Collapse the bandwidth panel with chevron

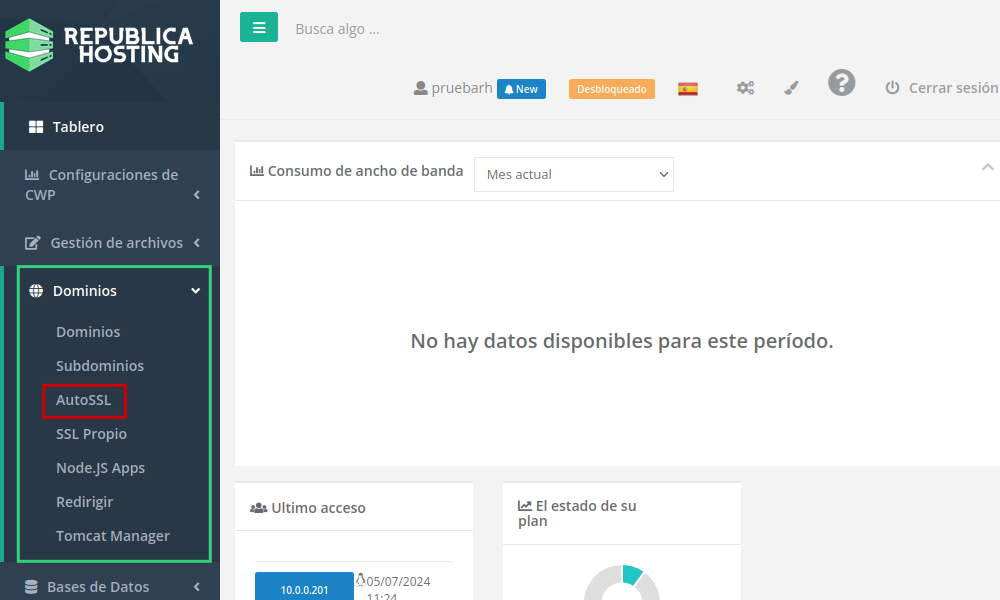click(x=987, y=167)
